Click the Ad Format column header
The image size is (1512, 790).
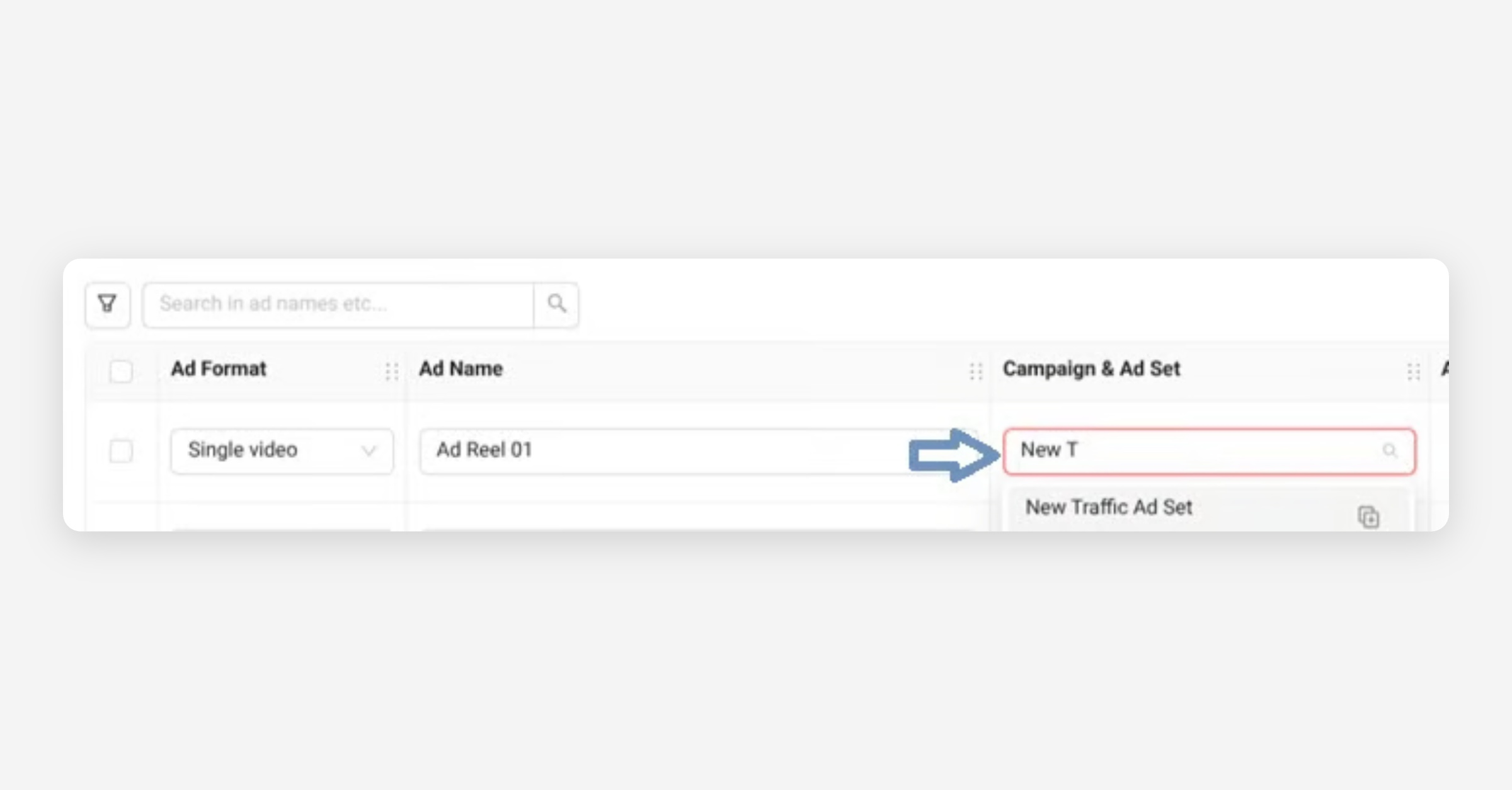coord(219,369)
